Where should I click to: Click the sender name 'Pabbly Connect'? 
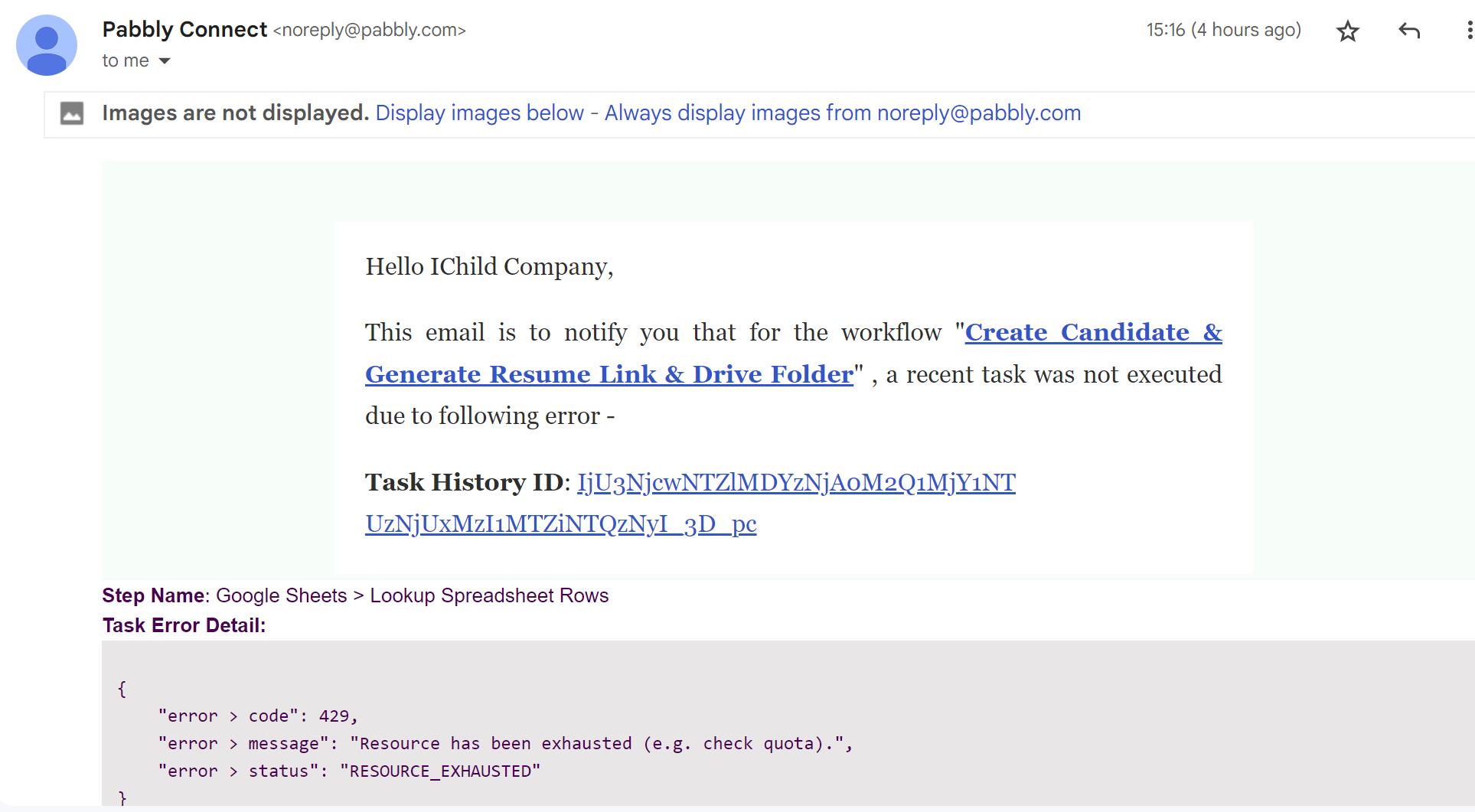point(184,30)
